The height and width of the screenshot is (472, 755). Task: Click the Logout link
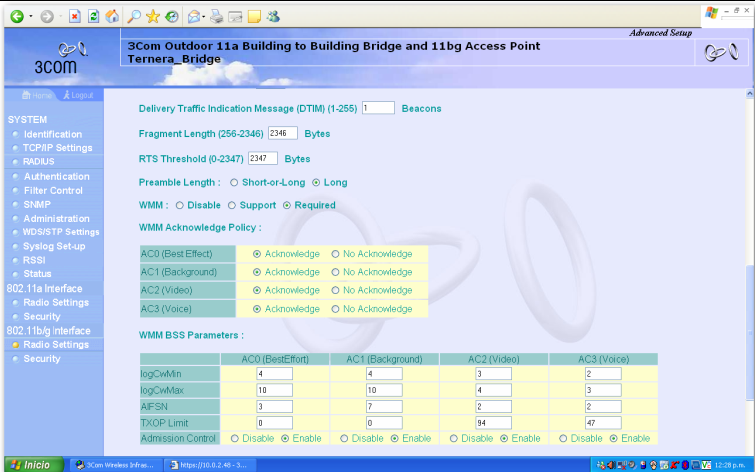75,95
